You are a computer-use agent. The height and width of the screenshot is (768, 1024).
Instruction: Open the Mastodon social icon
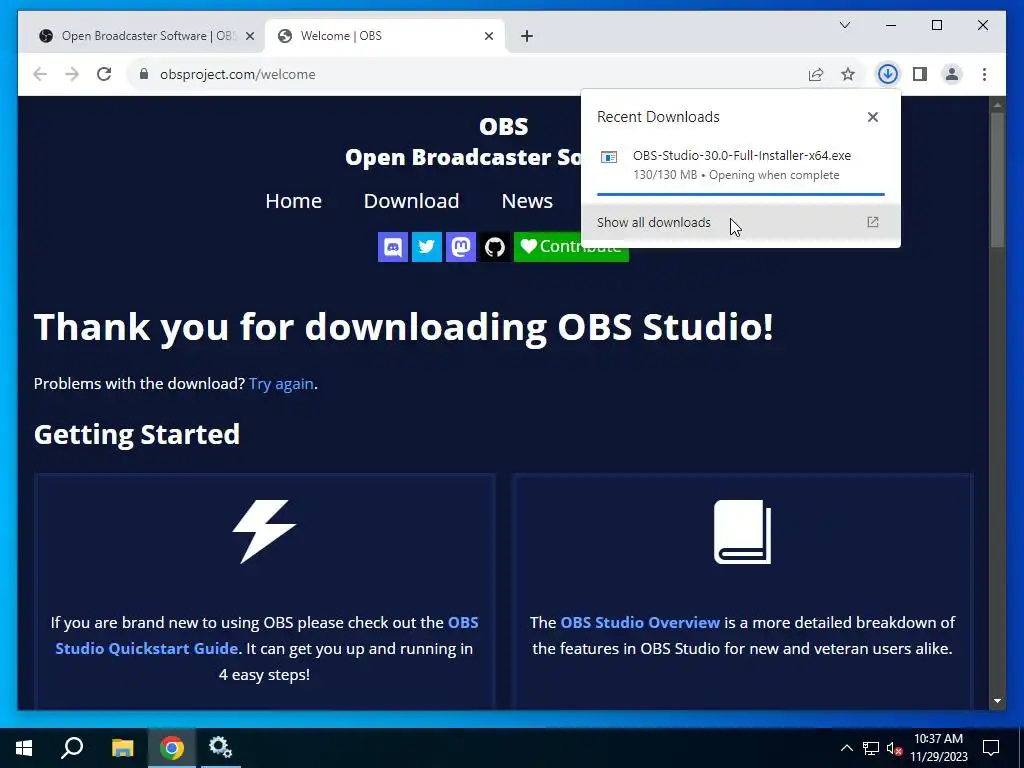pyautogui.click(x=460, y=247)
